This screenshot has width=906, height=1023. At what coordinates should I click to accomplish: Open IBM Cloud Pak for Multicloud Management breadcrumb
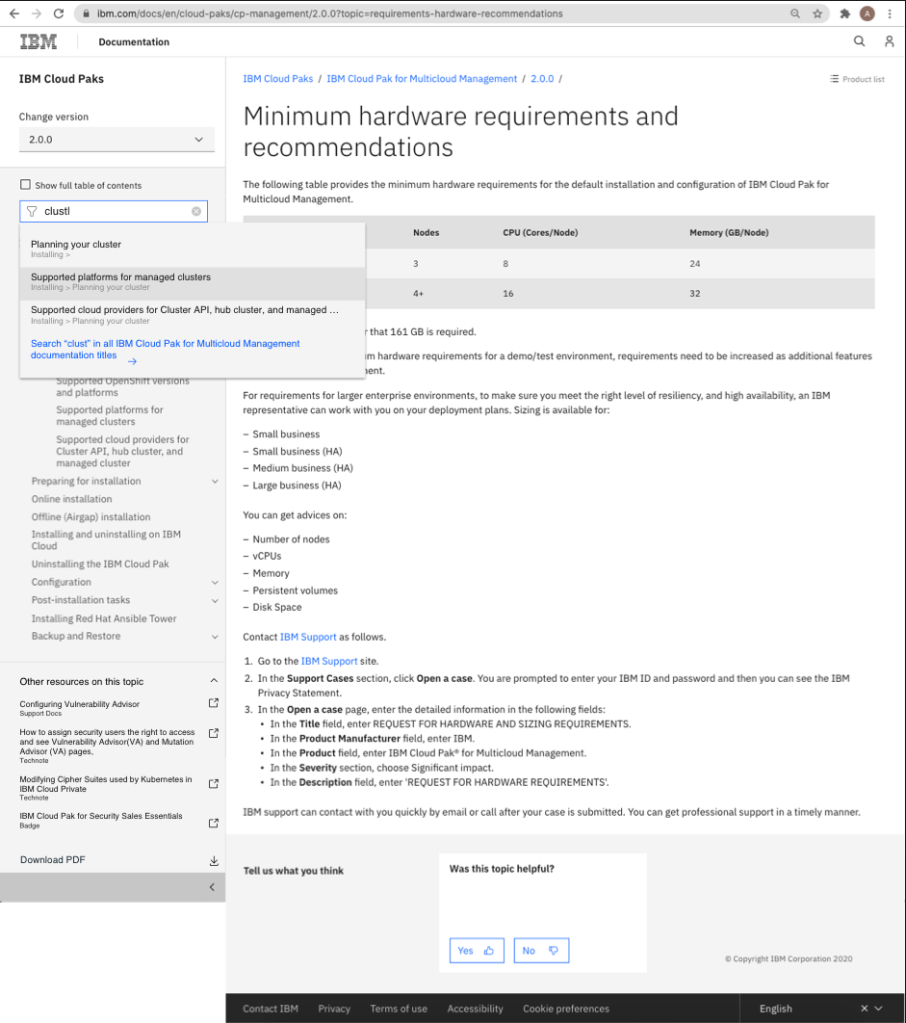pyautogui.click(x=422, y=79)
